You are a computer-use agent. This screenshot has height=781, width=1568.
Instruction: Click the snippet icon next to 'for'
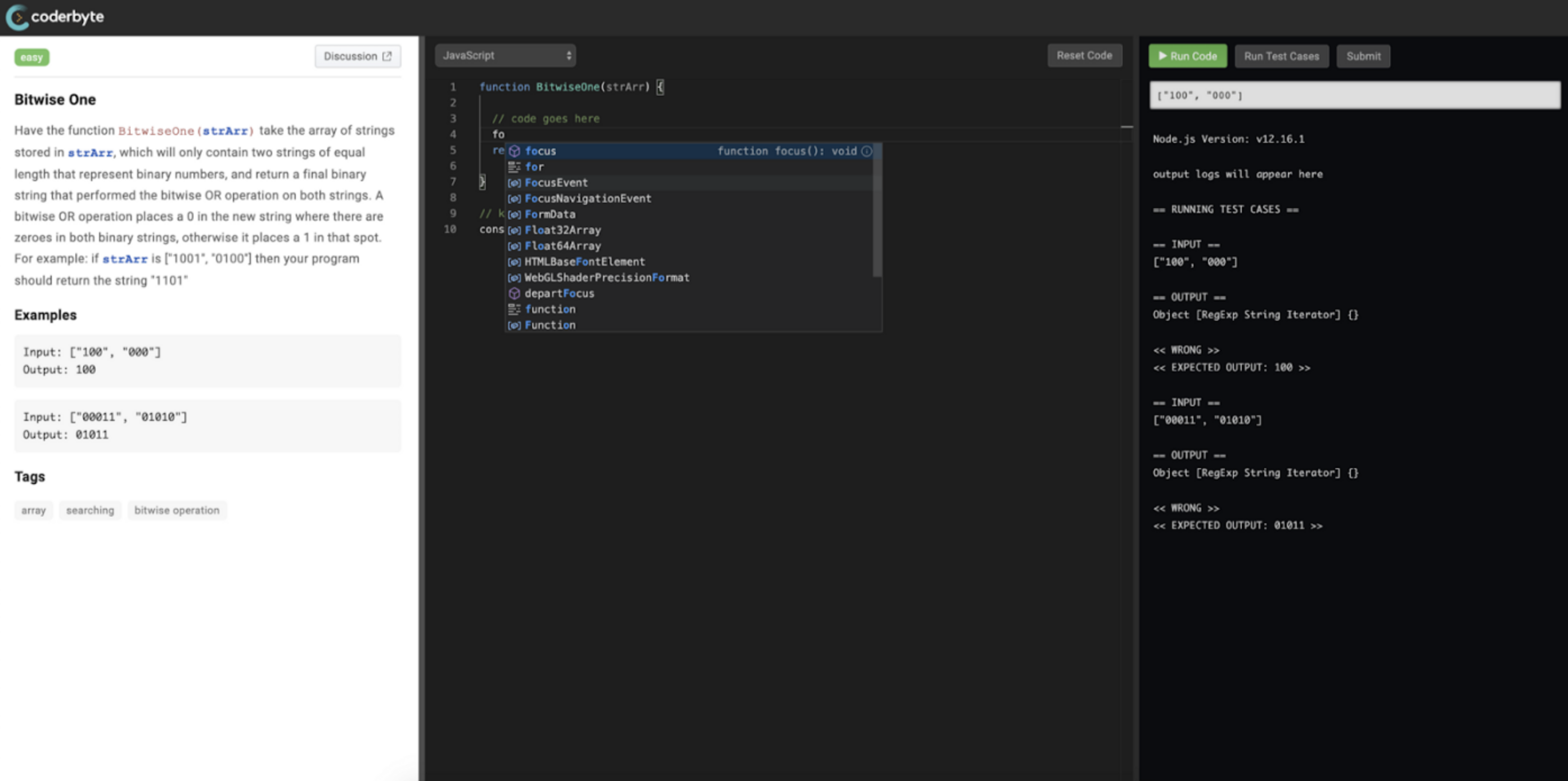pyautogui.click(x=515, y=167)
